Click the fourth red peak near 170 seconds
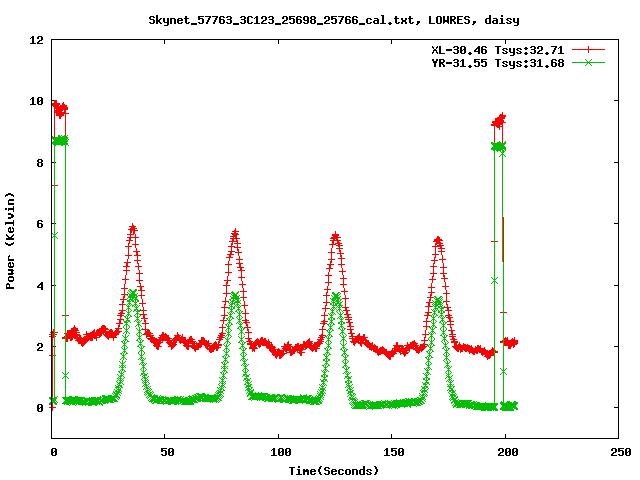Image resolution: width=640 pixels, height=480 pixels. [438, 241]
